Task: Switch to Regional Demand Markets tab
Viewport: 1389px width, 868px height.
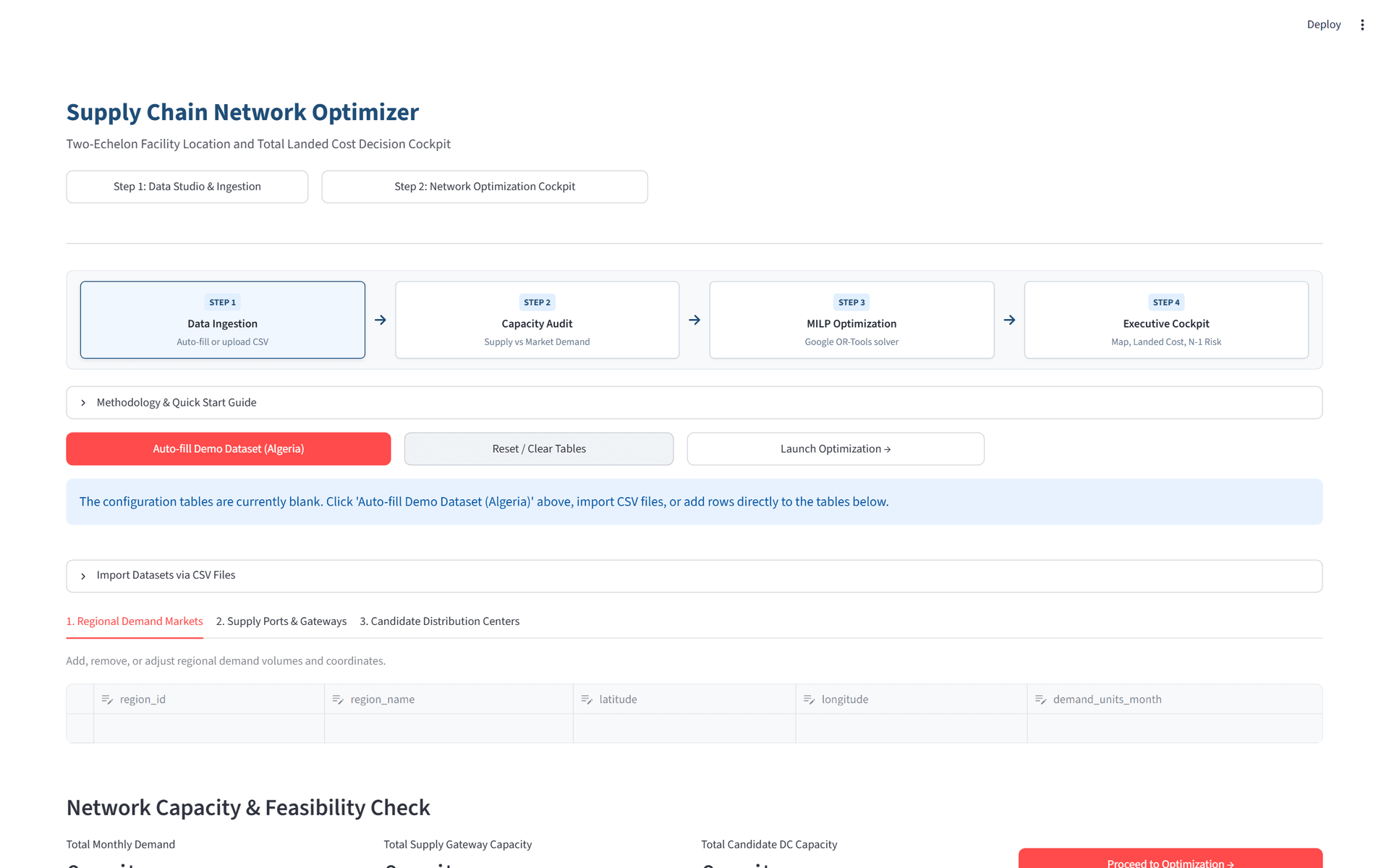Action: 135,621
